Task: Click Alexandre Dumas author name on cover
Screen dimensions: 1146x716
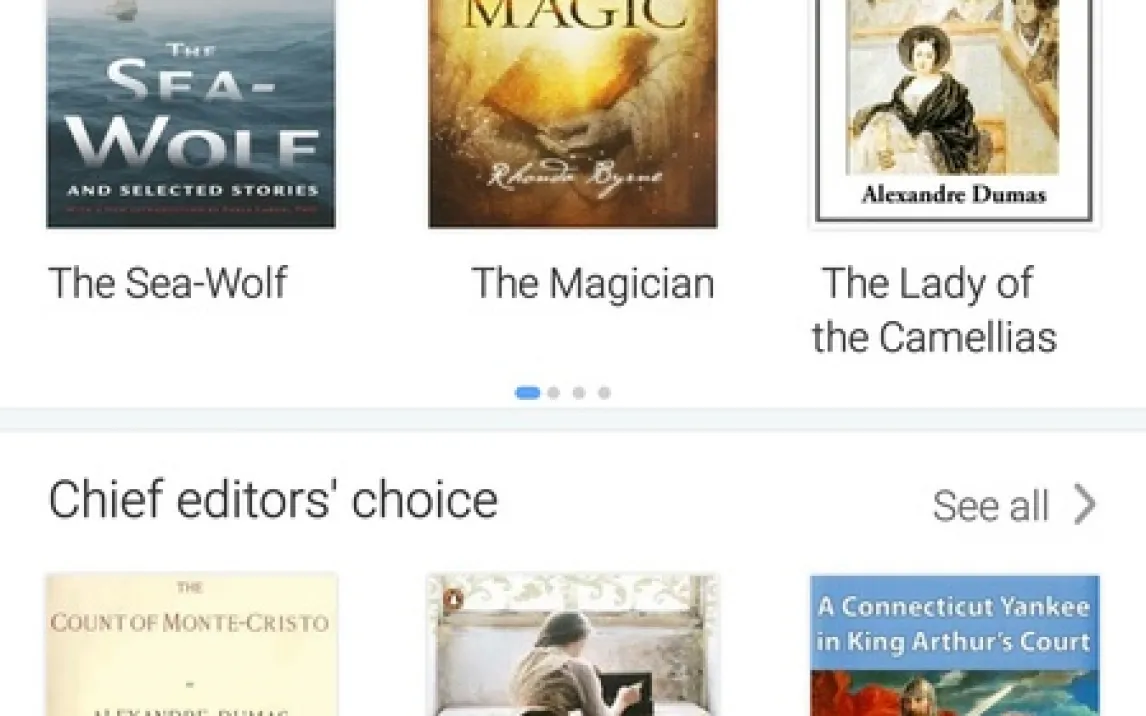Action: (x=954, y=194)
